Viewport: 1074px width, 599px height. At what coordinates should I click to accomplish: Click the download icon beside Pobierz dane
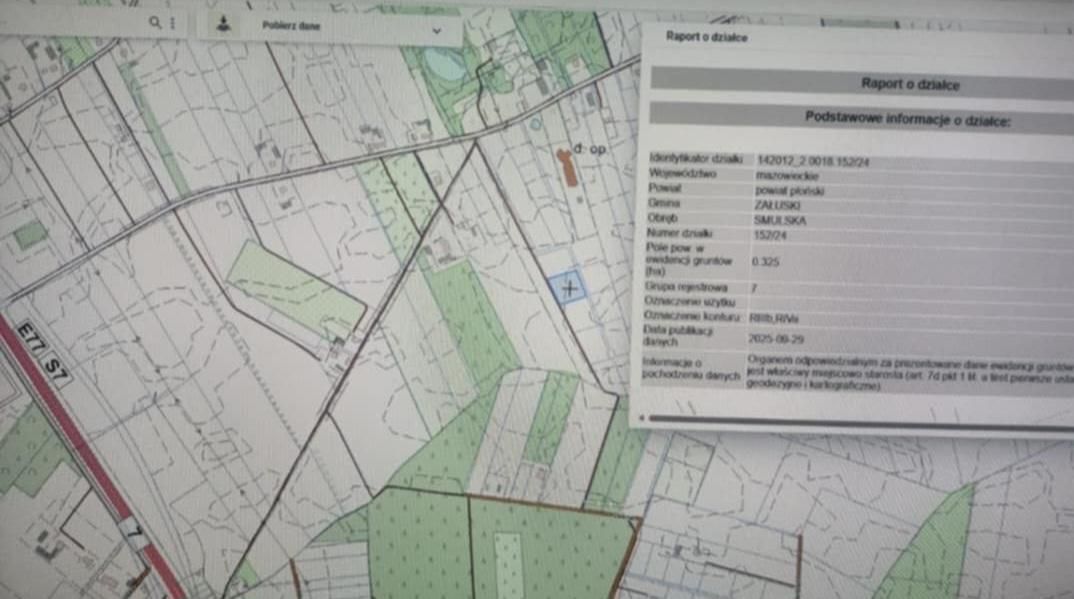[223, 24]
